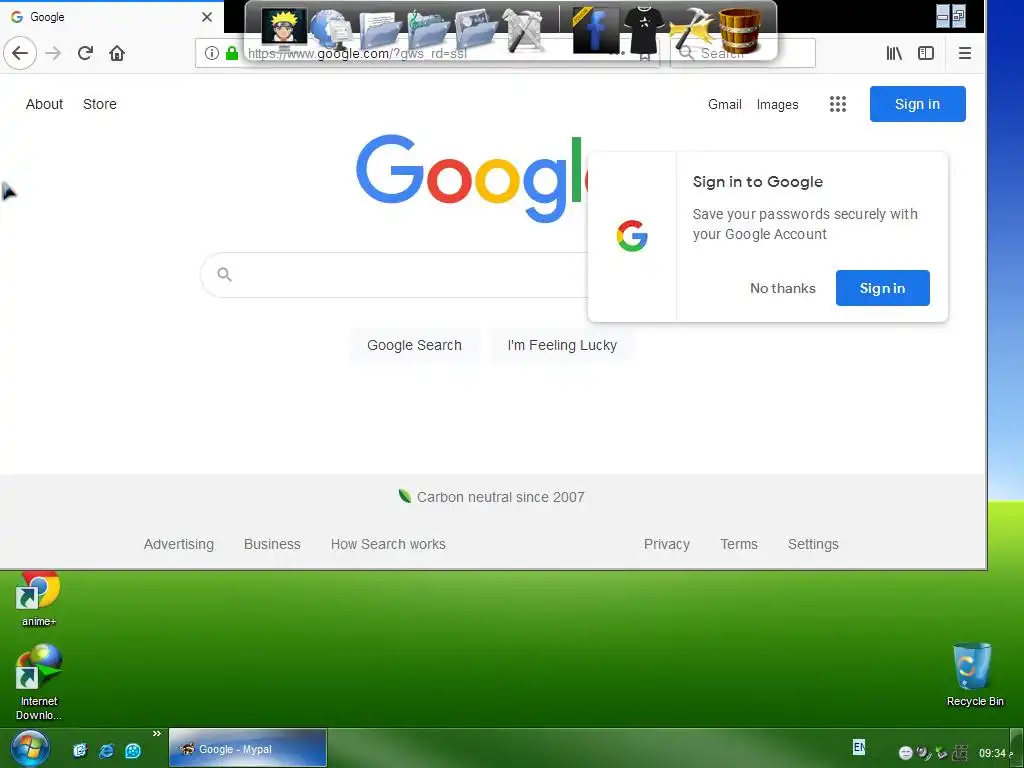Expand the quick launch chevron
The image size is (1024, 768).
(x=157, y=733)
